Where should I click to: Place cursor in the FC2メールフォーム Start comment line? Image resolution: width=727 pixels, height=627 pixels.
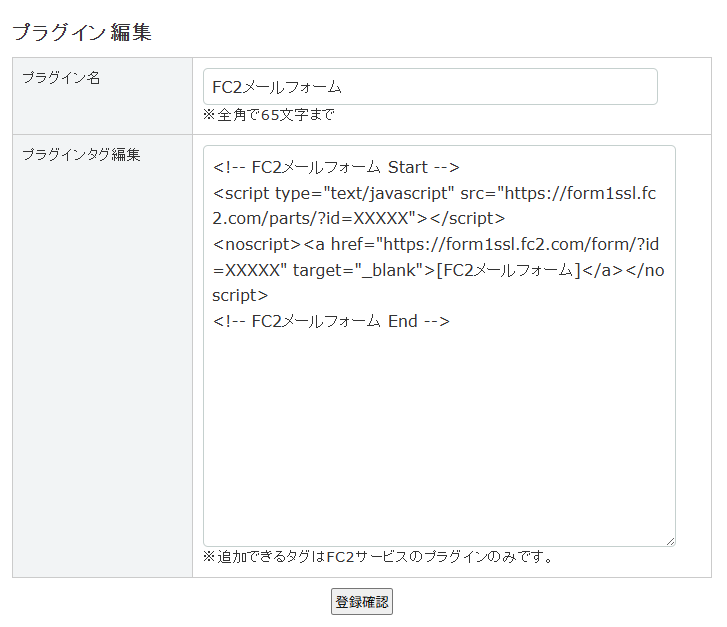[x=335, y=166]
